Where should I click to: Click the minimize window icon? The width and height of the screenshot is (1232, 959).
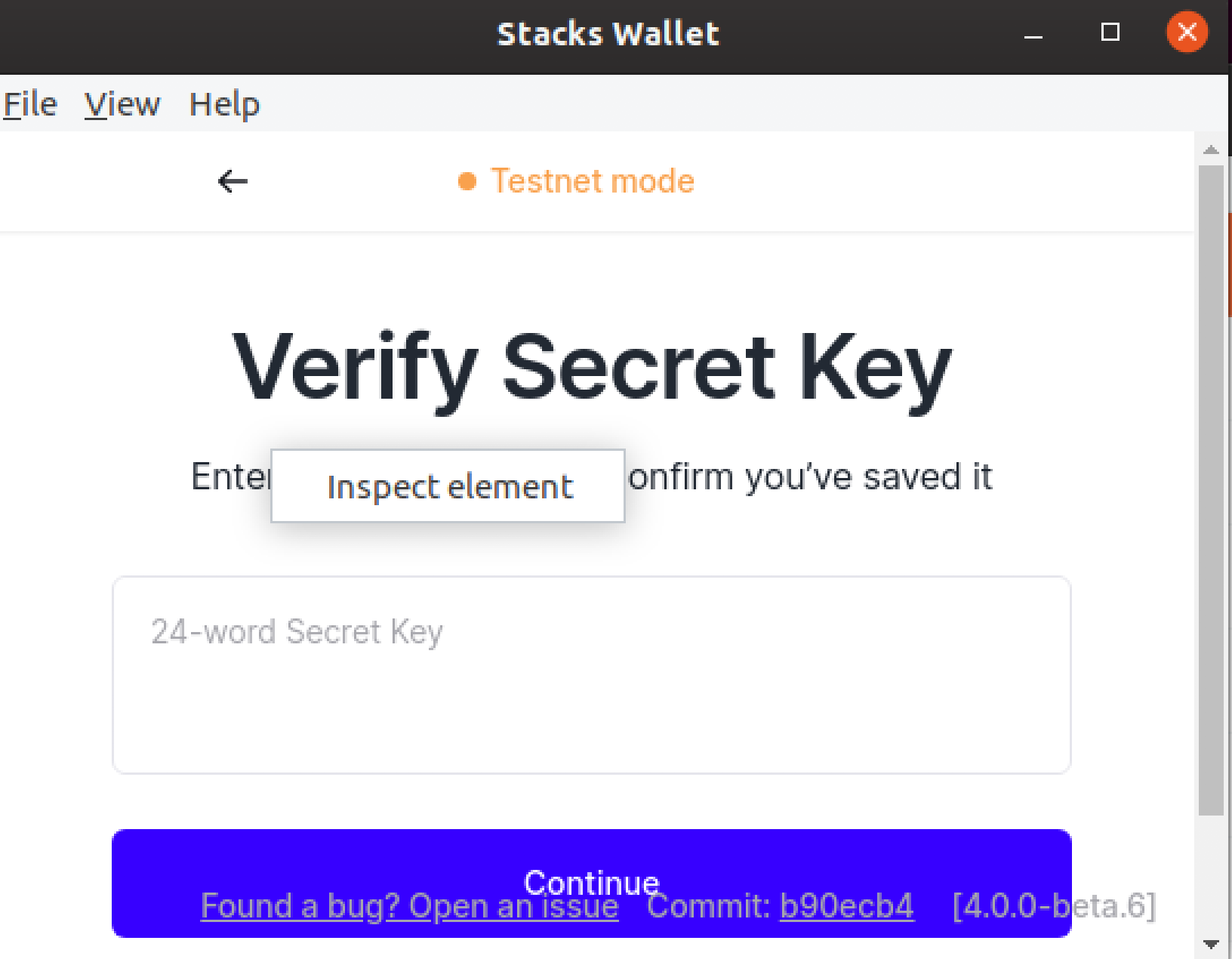point(1033,33)
